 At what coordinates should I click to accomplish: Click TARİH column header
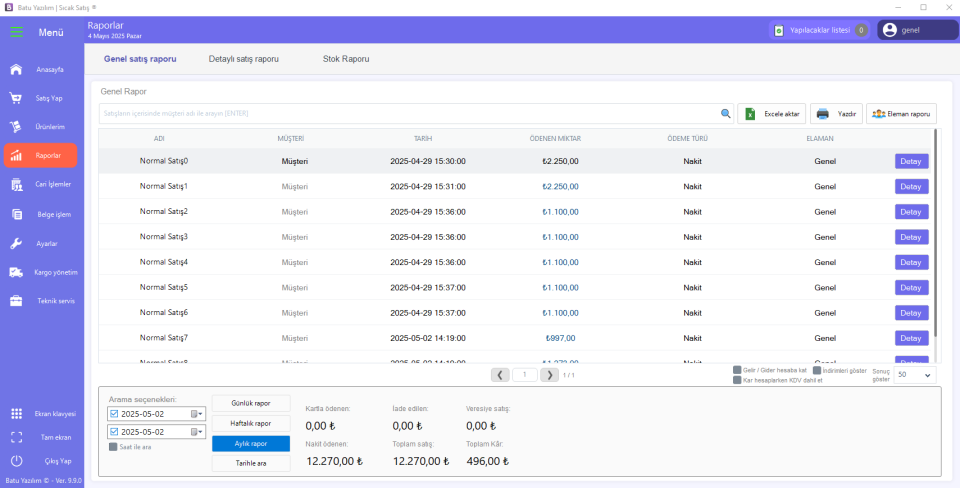point(423,138)
